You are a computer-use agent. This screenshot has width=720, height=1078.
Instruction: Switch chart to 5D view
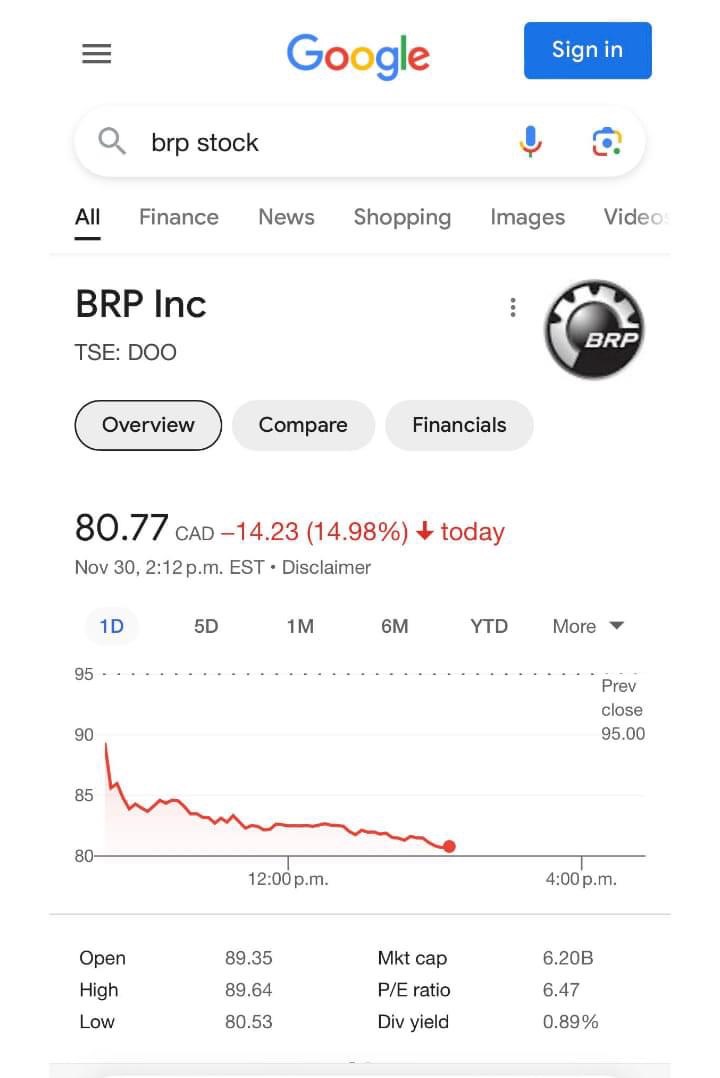click(x=205, y=626)
